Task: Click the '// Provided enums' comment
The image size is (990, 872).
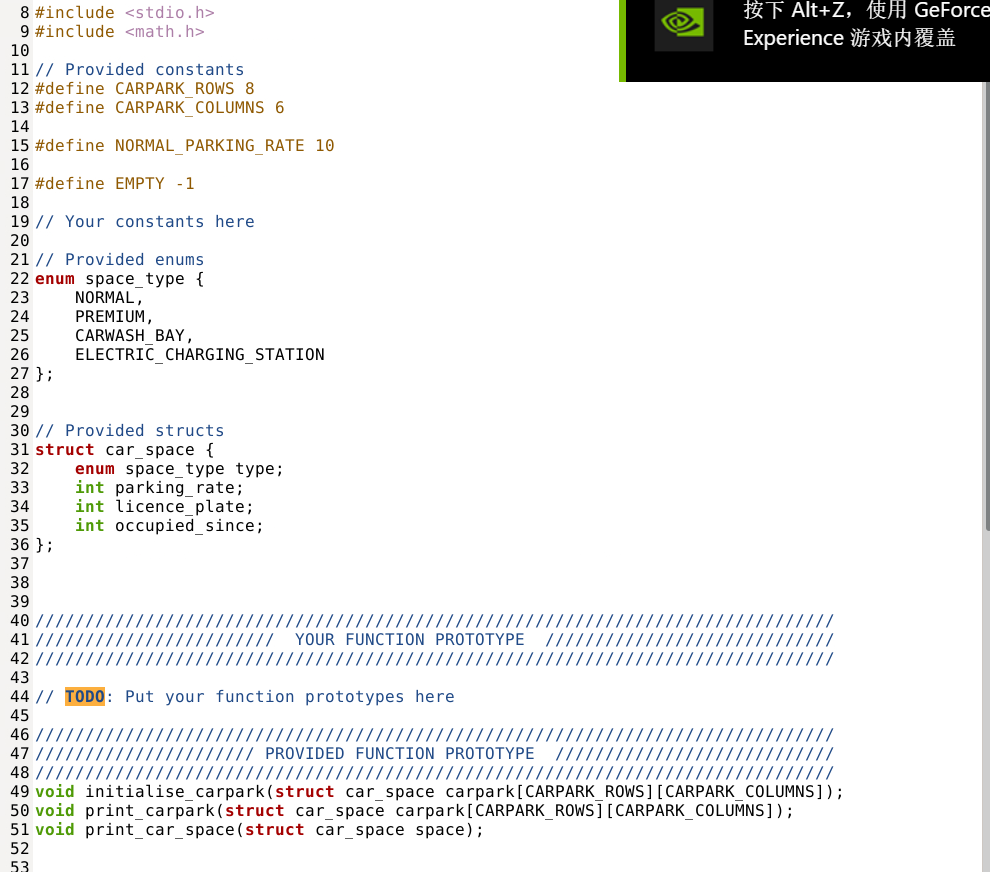Action: (120, 260)
